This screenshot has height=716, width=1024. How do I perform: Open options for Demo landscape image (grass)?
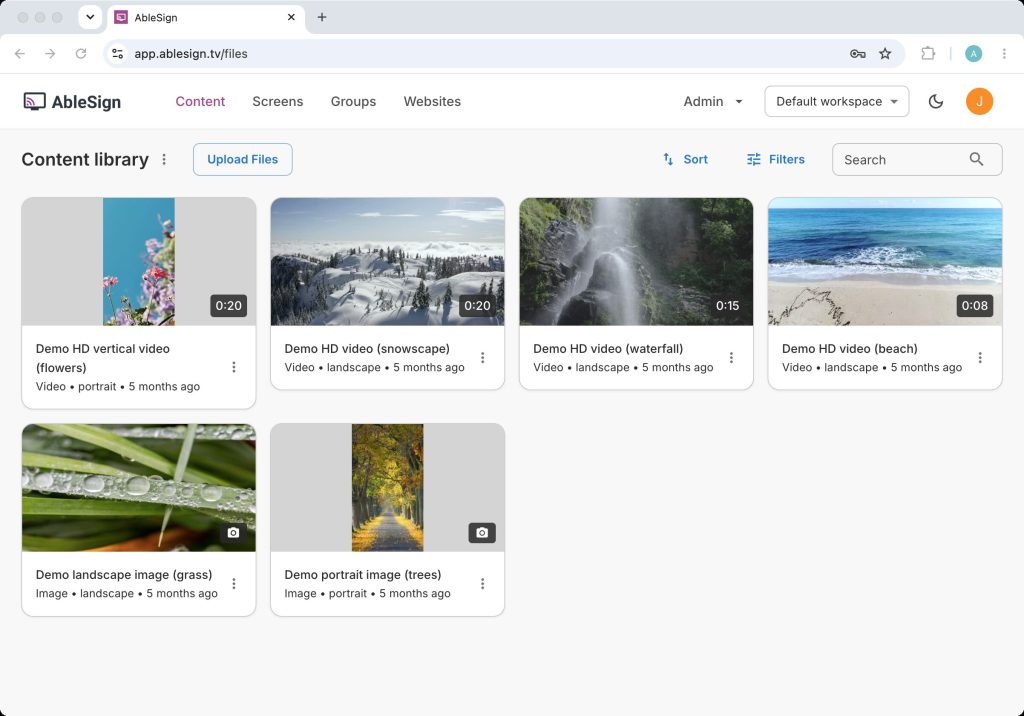(234, 583)
